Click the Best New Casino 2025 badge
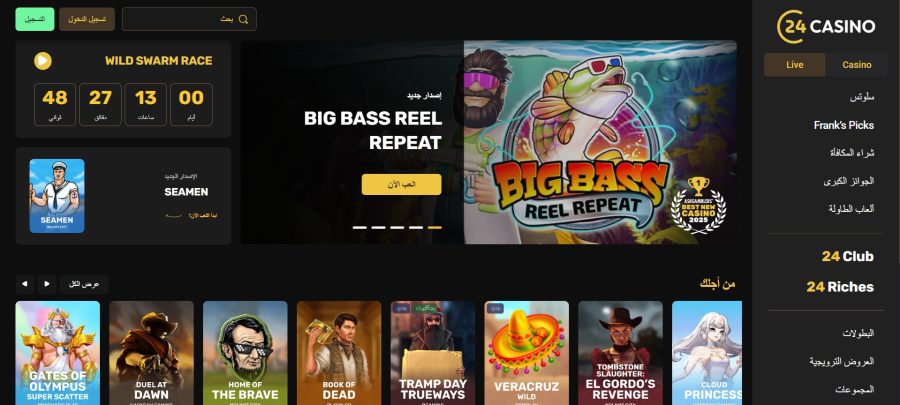The height and width of the screenshot is (405, 900). point(699,205)
